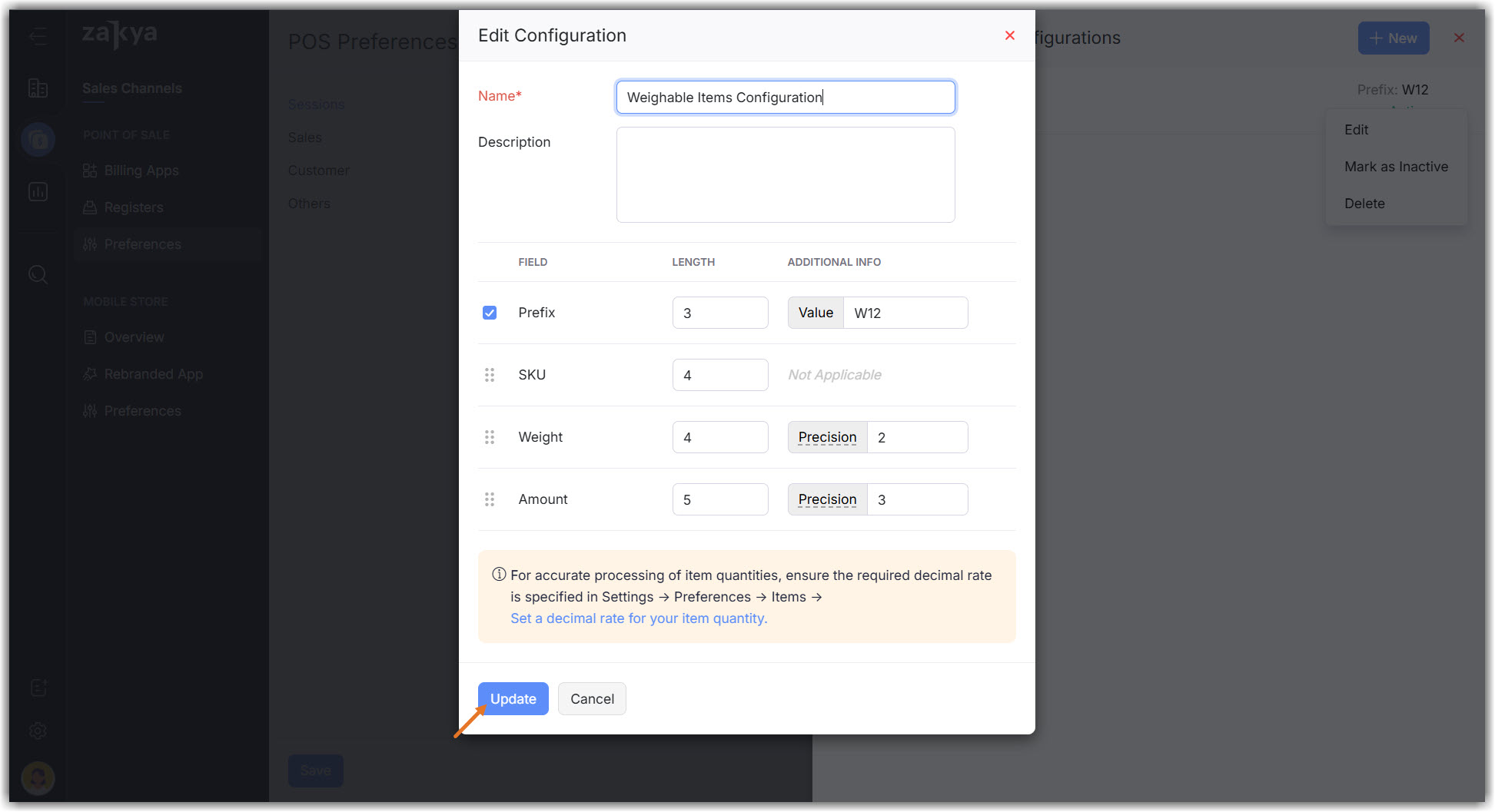Click the SKU length field
Screen dimensions: 1495x812
[x=719, y=375]
